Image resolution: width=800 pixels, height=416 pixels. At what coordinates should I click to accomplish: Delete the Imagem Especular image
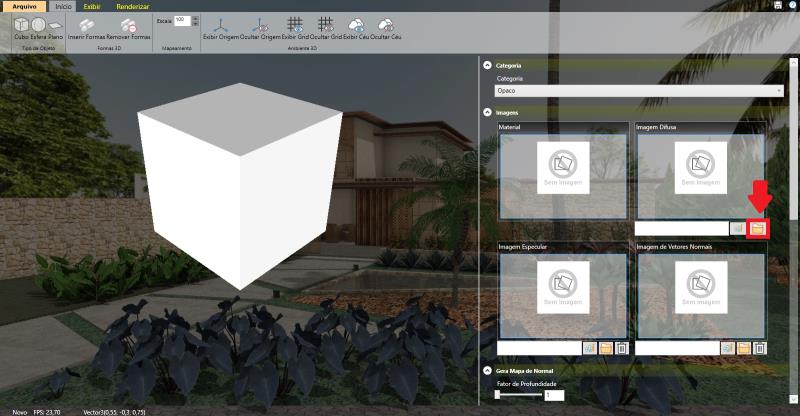pos(621,348)
